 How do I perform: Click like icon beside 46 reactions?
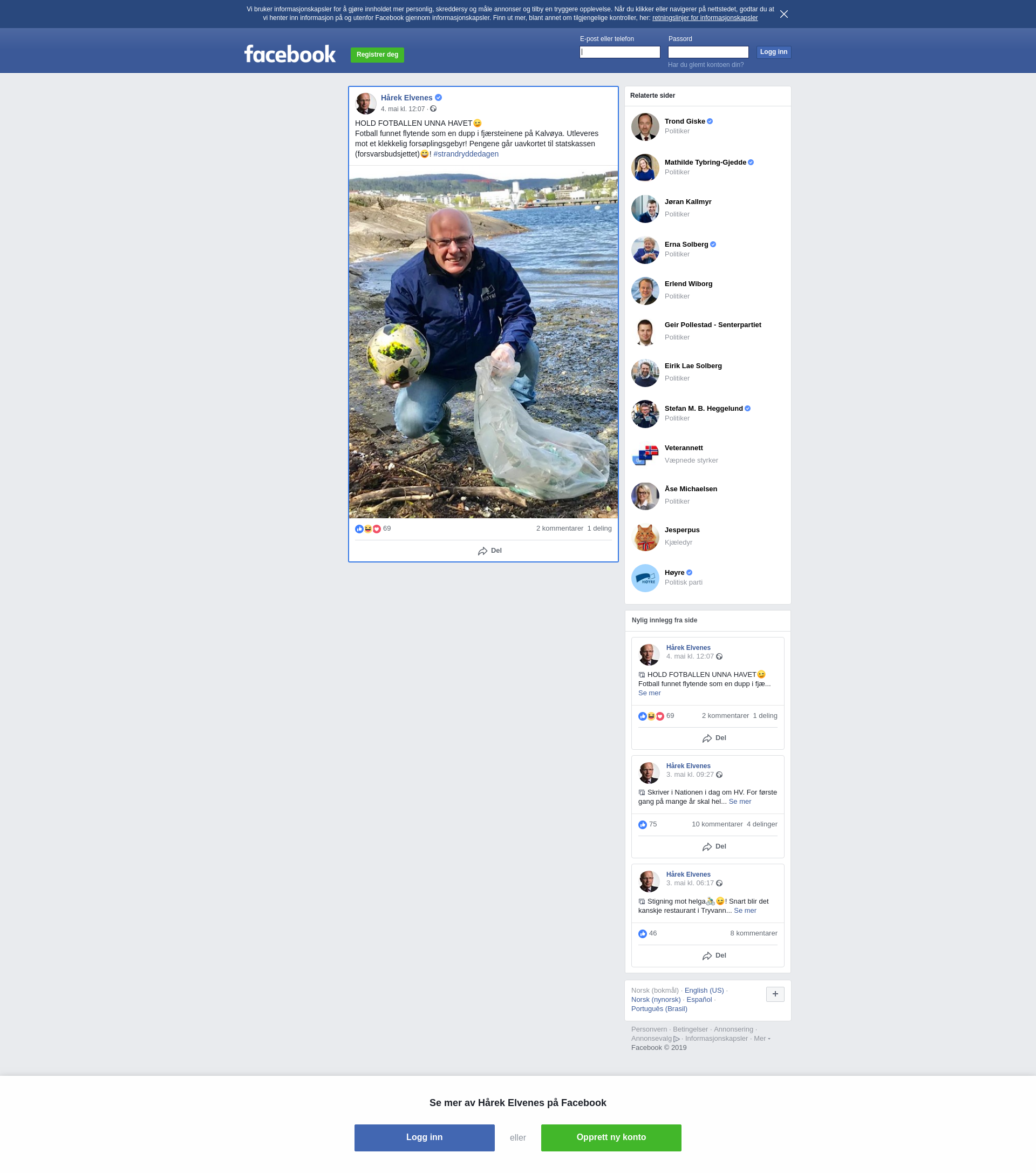643,934
